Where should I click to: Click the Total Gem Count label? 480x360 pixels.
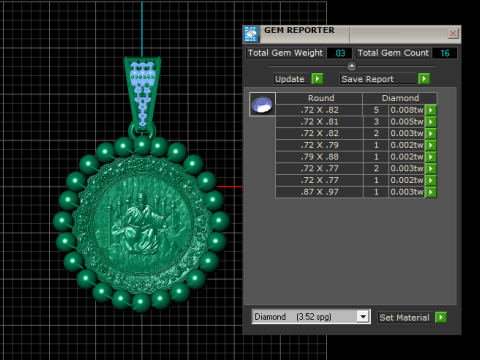point(393,53)
